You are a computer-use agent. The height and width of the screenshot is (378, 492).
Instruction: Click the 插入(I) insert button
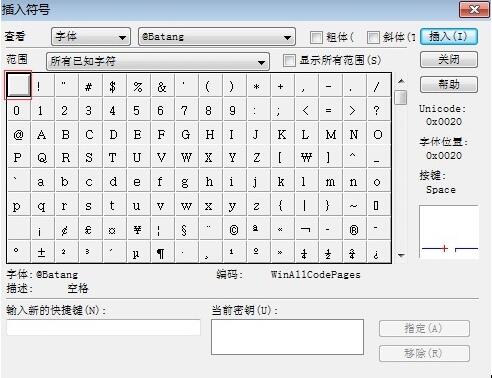(449, 36)
